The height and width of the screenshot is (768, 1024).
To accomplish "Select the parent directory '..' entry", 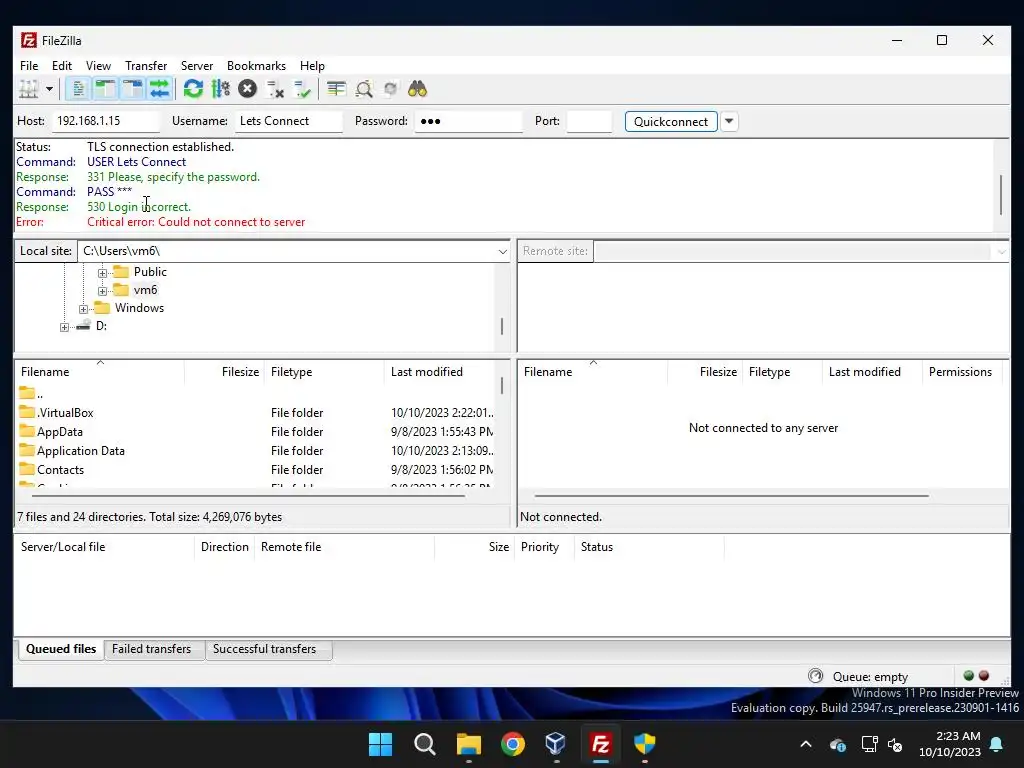I will pos(255,394).
